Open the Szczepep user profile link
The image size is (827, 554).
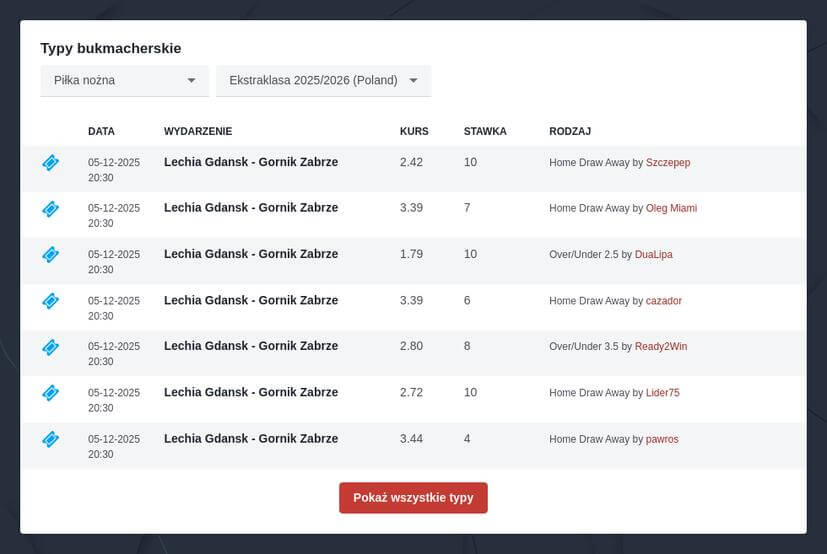point(668,162)
